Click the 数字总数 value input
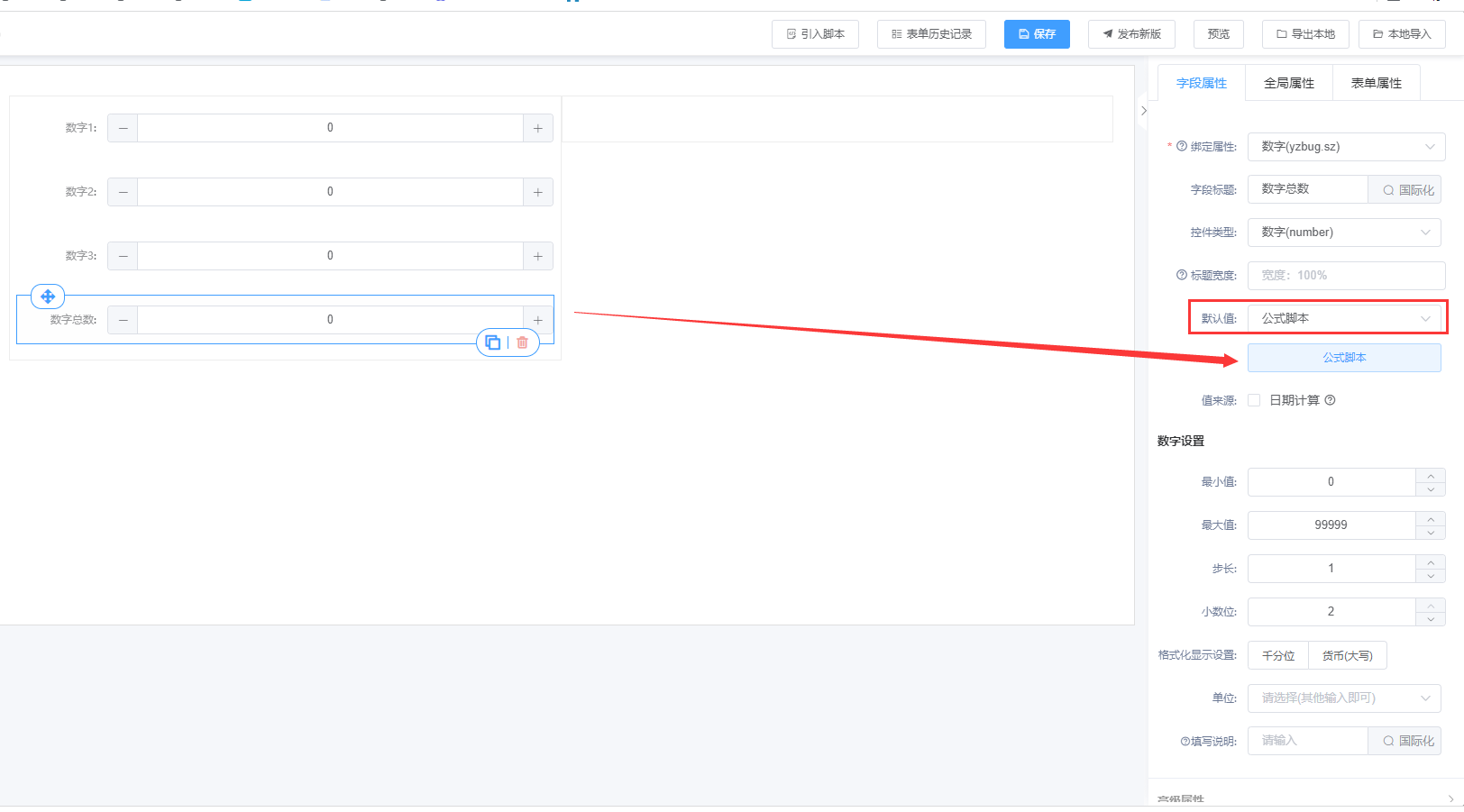The width and height of the screenshot is (1464, 812). pyautogui.click(x=330, y=320)
